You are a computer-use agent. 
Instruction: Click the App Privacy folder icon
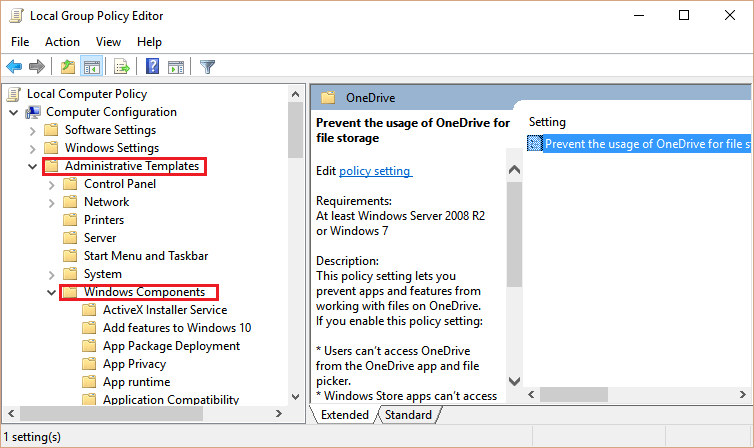pos(89,364)
